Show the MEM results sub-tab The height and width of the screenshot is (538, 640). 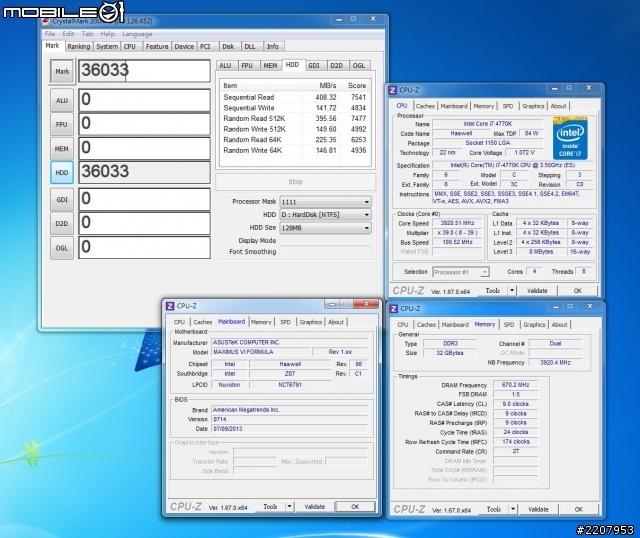click(x=270, y=66)
